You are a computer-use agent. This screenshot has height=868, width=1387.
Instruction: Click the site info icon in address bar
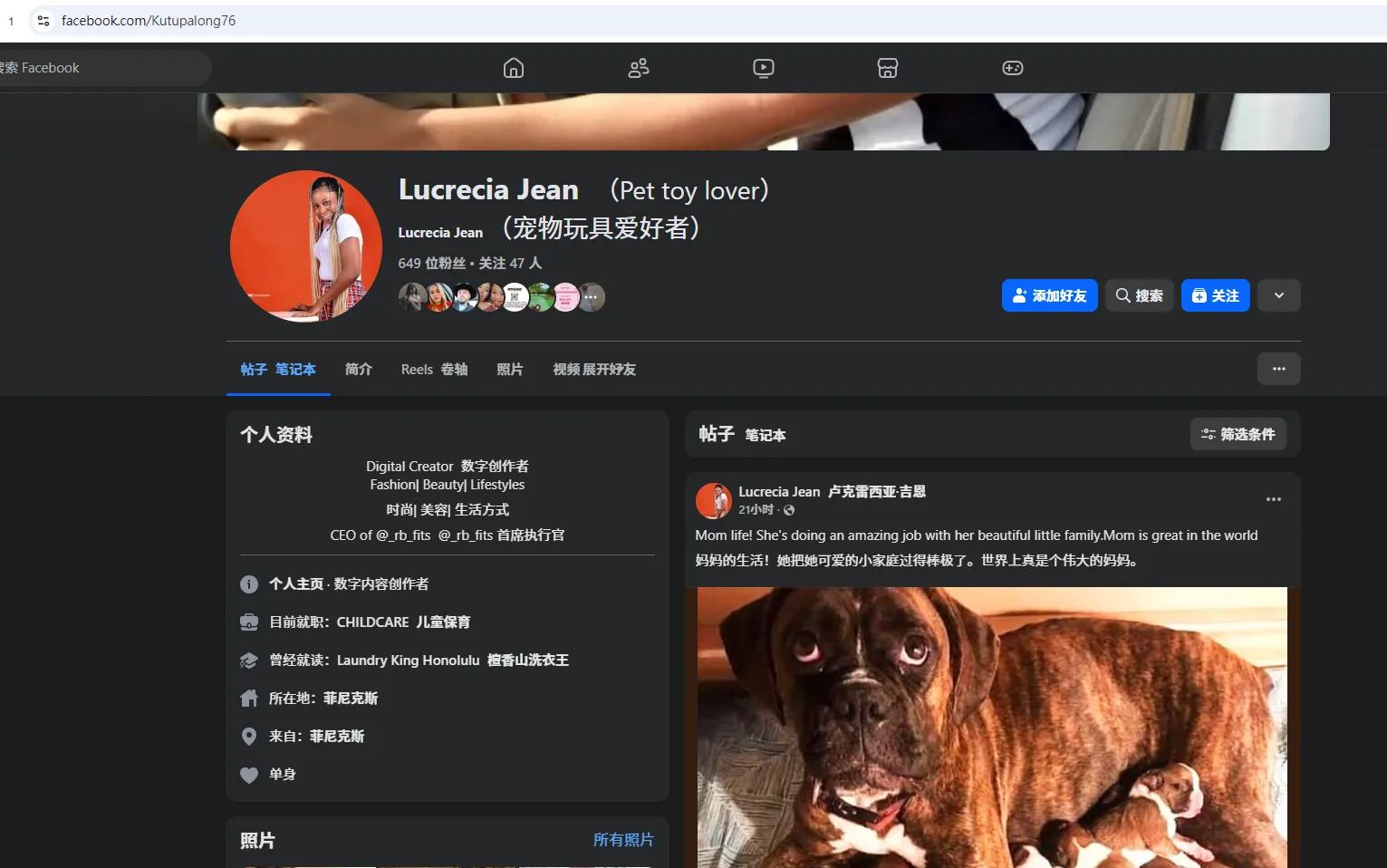tap(43, 21)
